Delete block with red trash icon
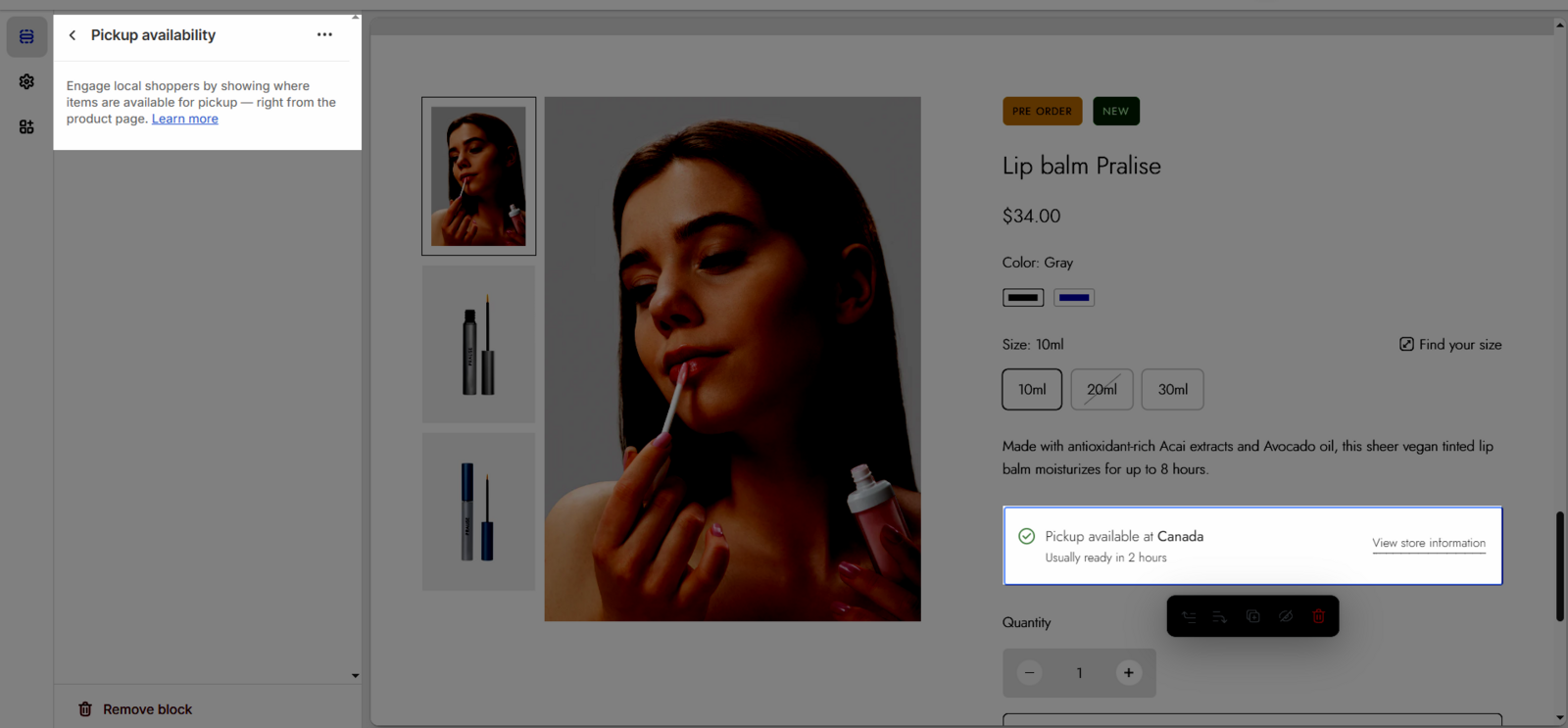Screen dimensions: 1568x728 (1318, 616)
